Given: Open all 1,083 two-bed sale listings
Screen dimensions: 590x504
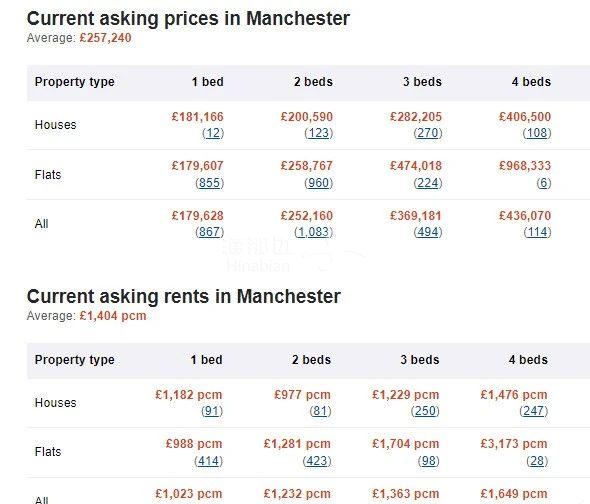Looking at the screenshot, I should point(313,232).
